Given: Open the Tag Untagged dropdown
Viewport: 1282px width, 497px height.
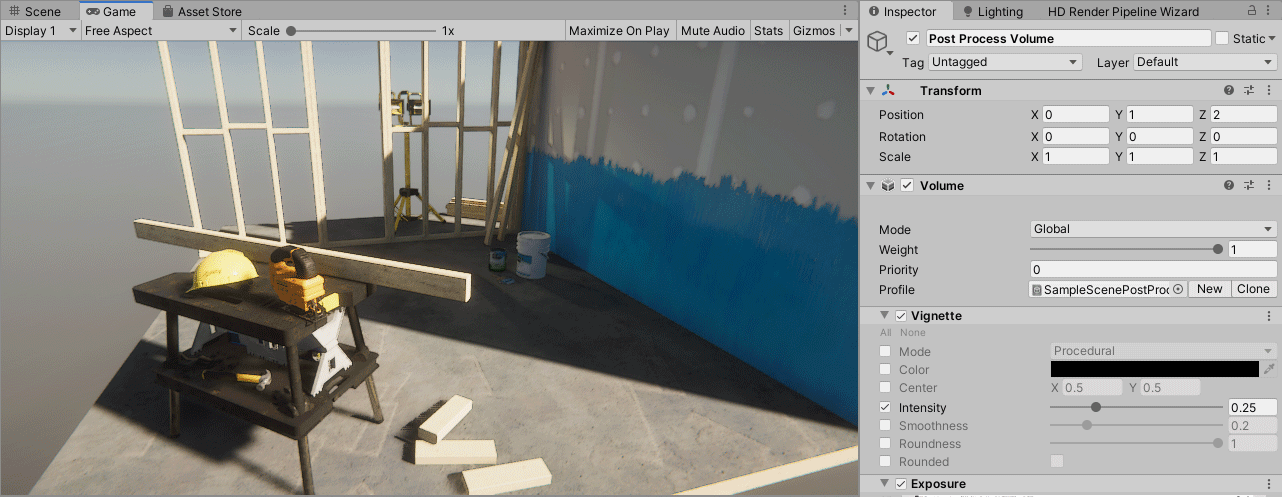Looking at the screenshot, I should tap(1005, 62).
